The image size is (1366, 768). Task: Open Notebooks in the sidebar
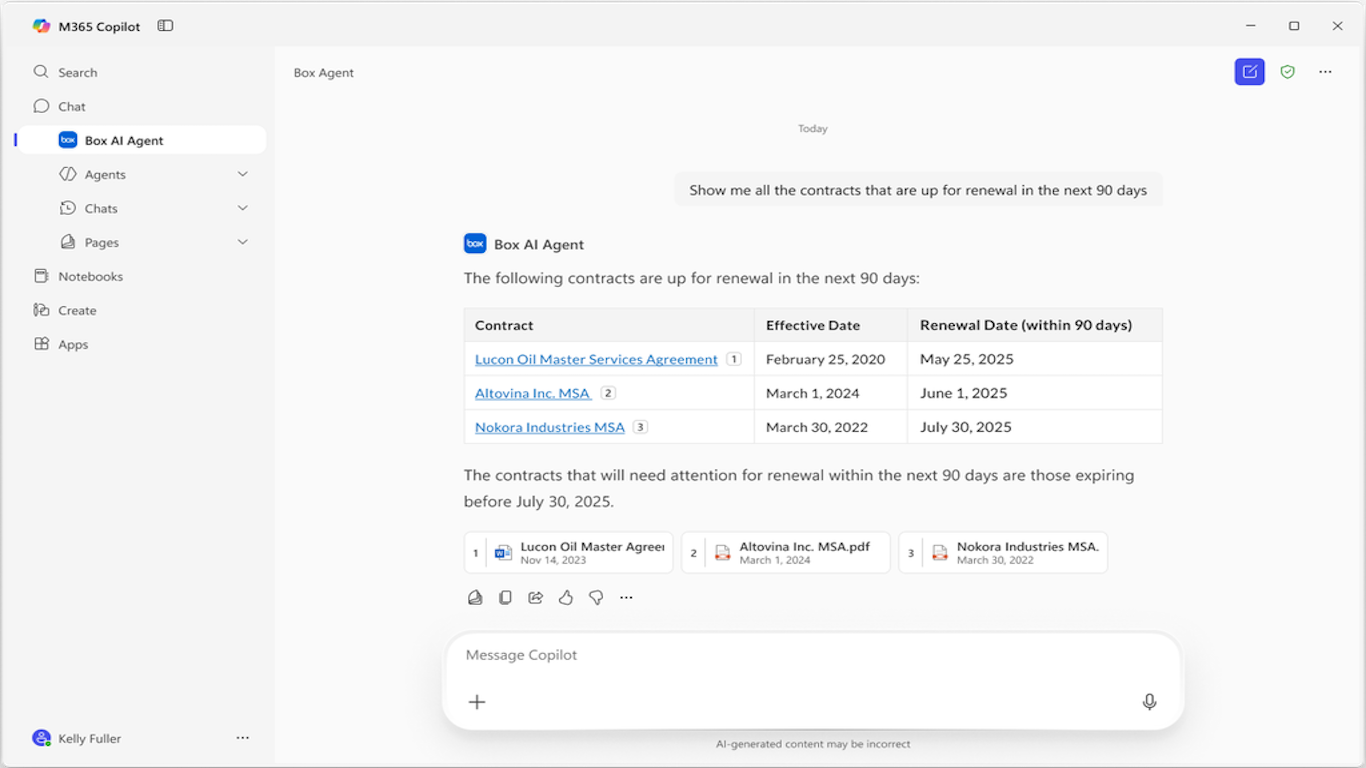pyautogui.click(x=90, y=276)
